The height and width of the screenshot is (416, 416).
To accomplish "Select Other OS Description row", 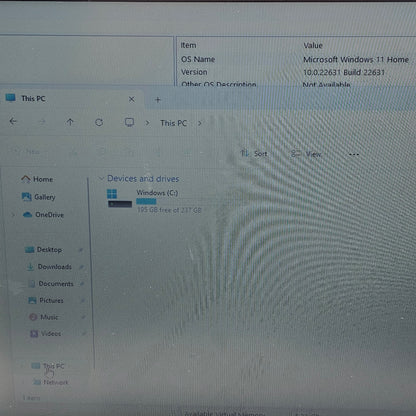I will point(219,84).
